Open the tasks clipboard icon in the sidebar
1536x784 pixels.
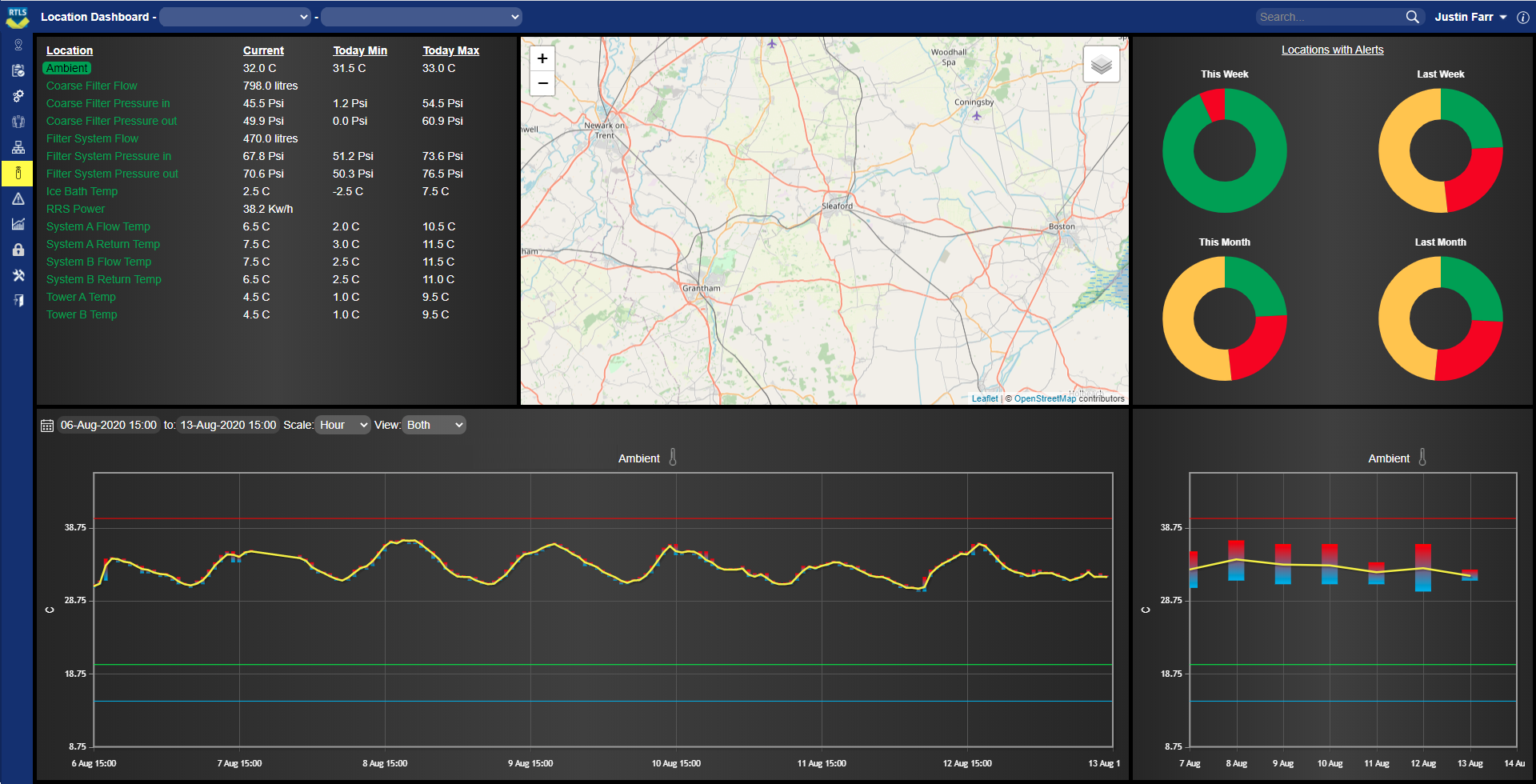(x=18, y=70)
